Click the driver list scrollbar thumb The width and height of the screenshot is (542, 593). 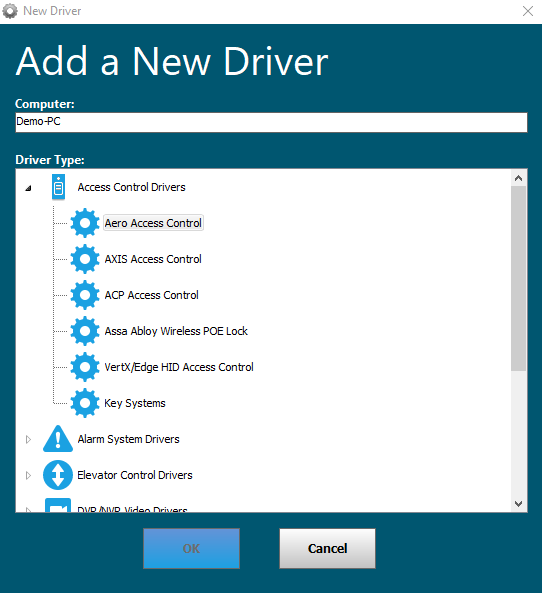click(519, 278)
